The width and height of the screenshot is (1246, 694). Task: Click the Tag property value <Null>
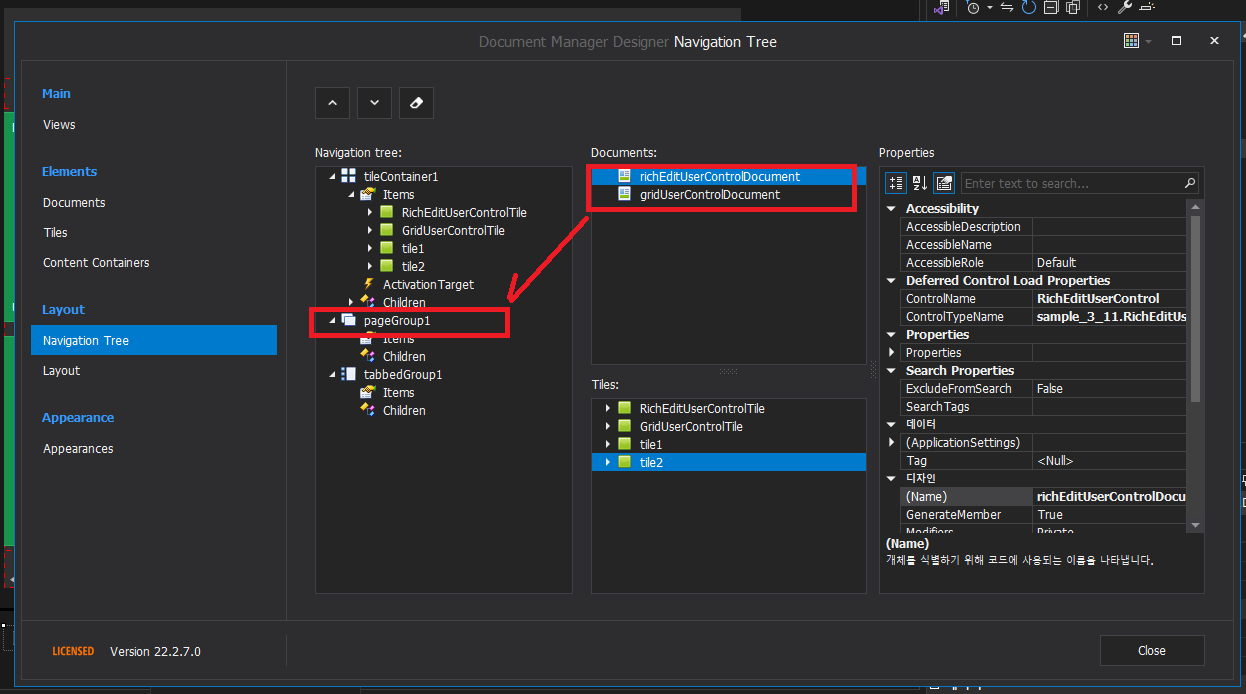pos(1056,460)
